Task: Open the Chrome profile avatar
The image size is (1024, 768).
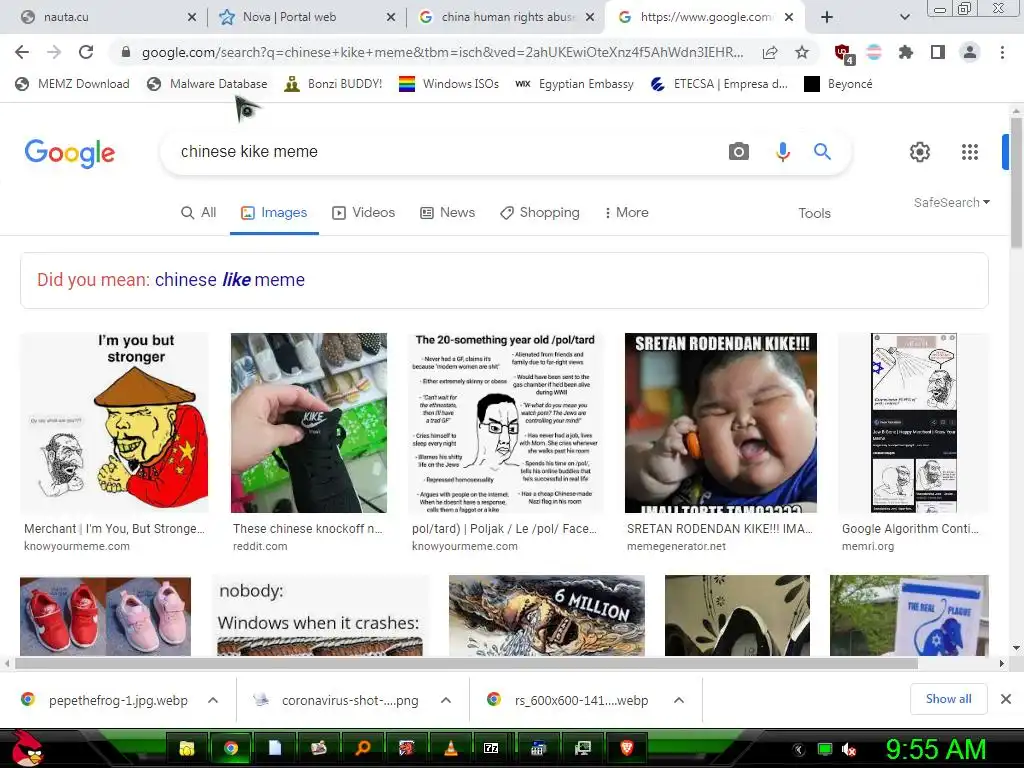Action: pos(970,52)
